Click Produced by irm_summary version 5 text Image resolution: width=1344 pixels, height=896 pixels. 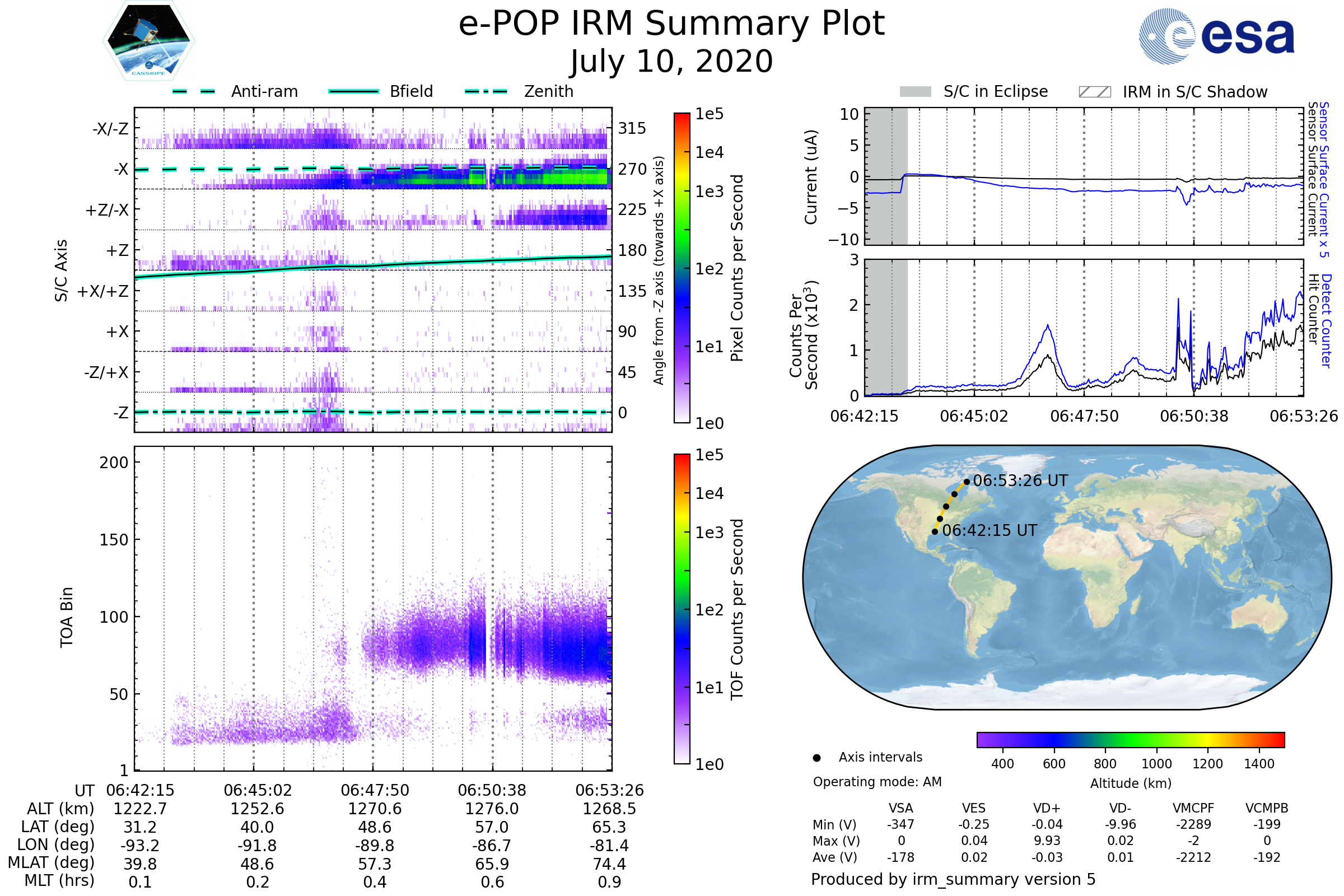[x=953, y=879]
